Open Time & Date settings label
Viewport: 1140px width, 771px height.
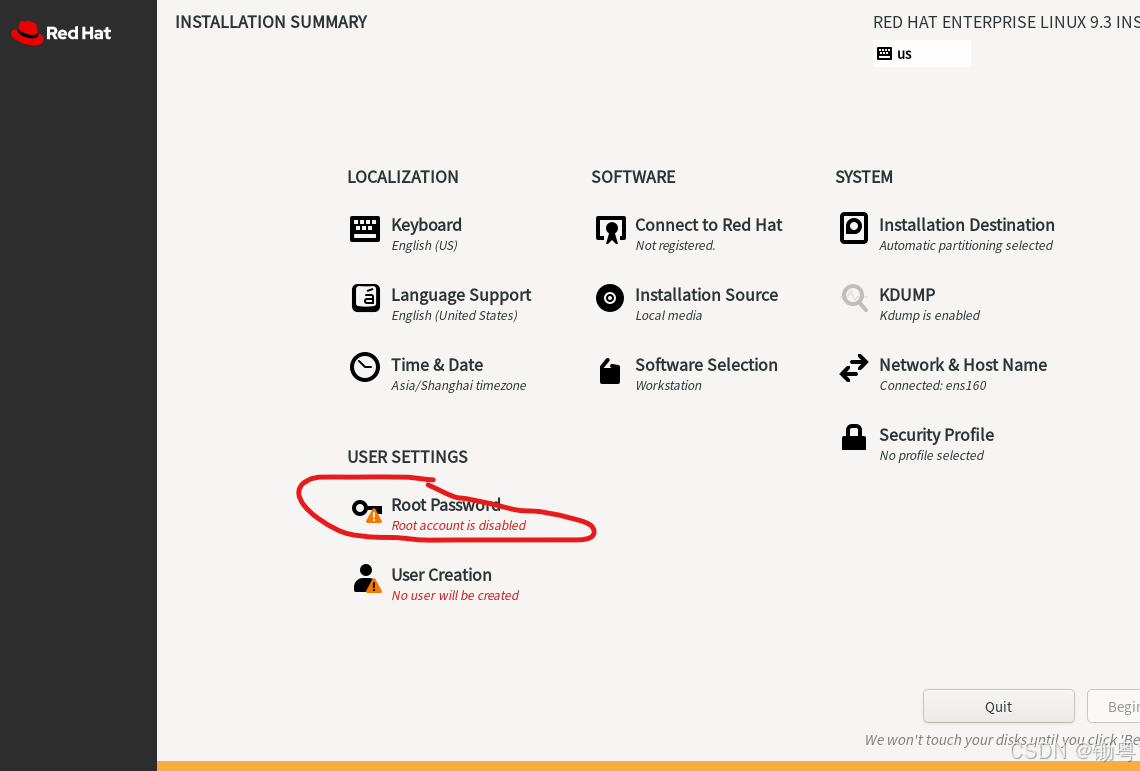pos(437,364)
